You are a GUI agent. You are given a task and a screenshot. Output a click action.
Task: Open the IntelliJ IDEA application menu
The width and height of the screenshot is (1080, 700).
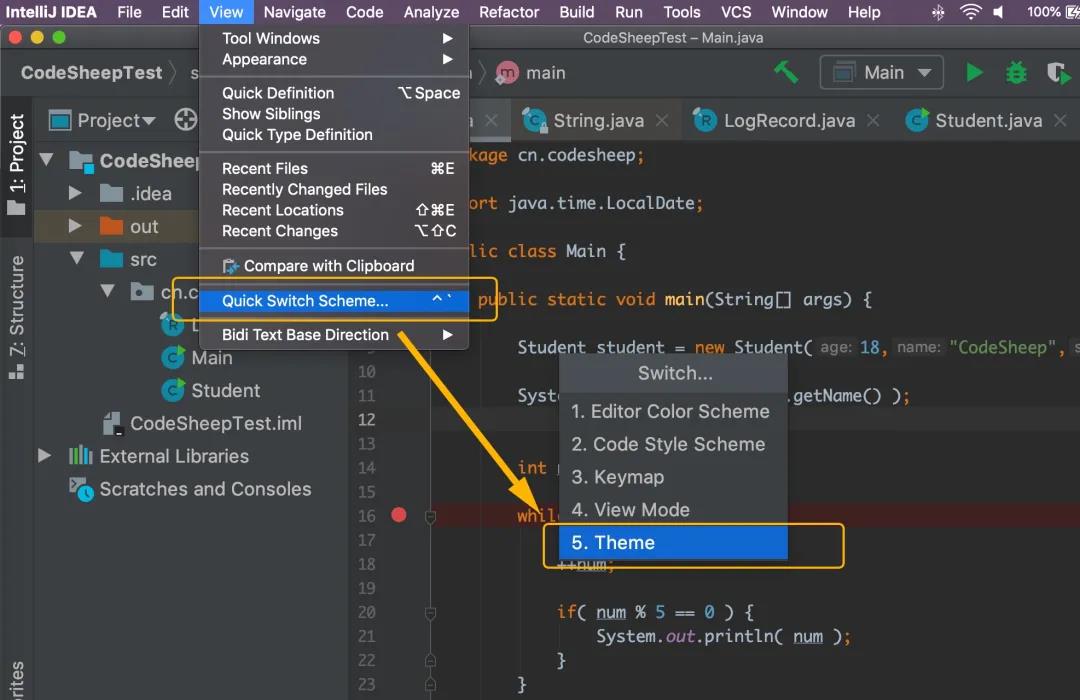(51, 12)
